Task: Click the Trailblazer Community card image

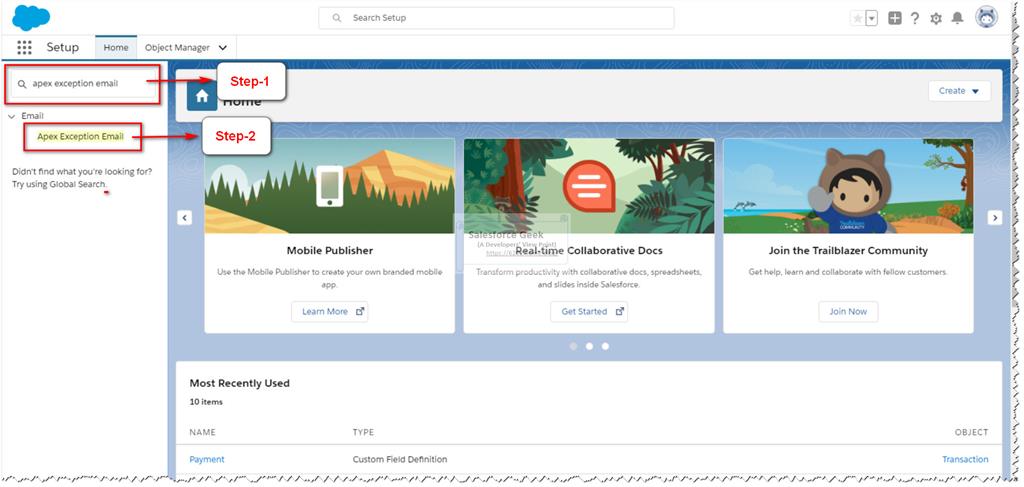Action: click(x=848, y=186)
